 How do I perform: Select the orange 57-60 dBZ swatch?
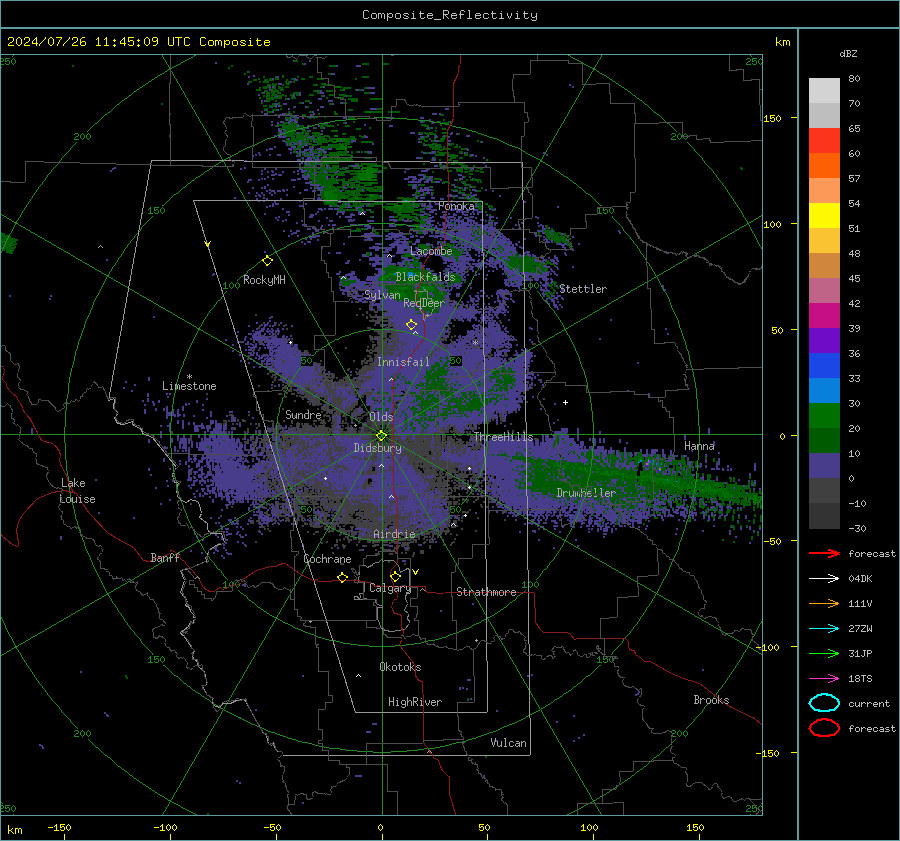[x=824, y=166]
